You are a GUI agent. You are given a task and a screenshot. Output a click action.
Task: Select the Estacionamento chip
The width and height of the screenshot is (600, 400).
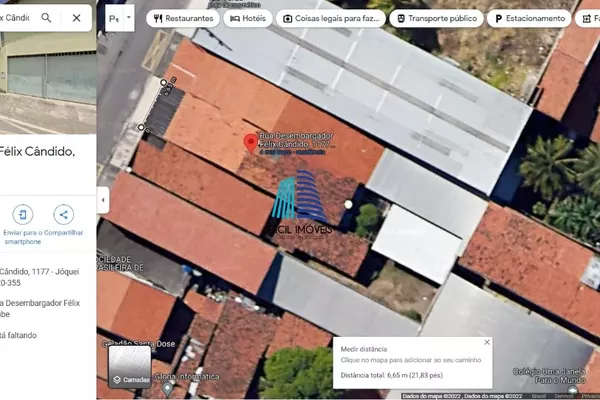[x=530, y=18]
